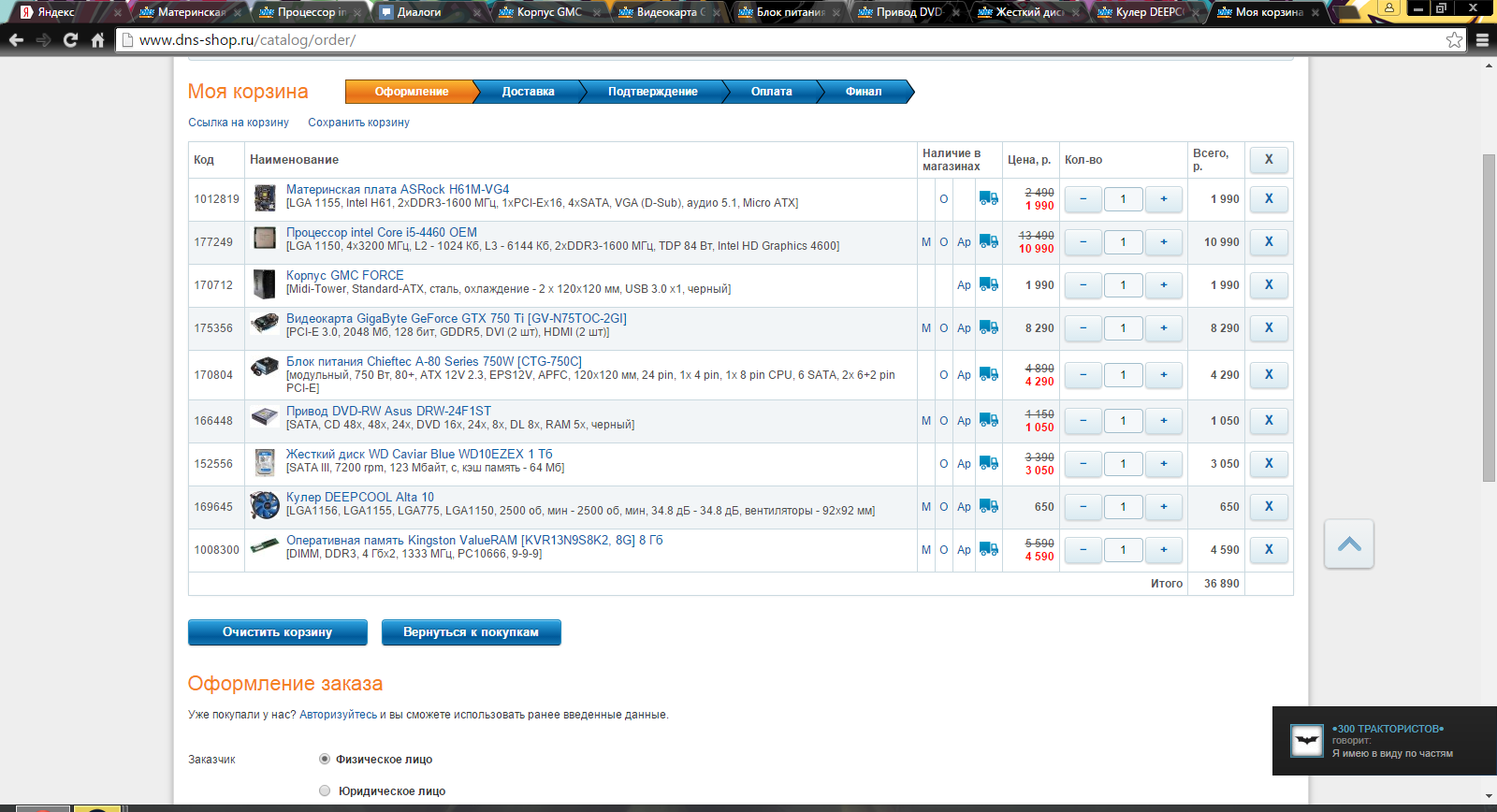Switch to the Привод DVD browser tab
Viewport: 1497px width, 812px height.
[908, 12]
